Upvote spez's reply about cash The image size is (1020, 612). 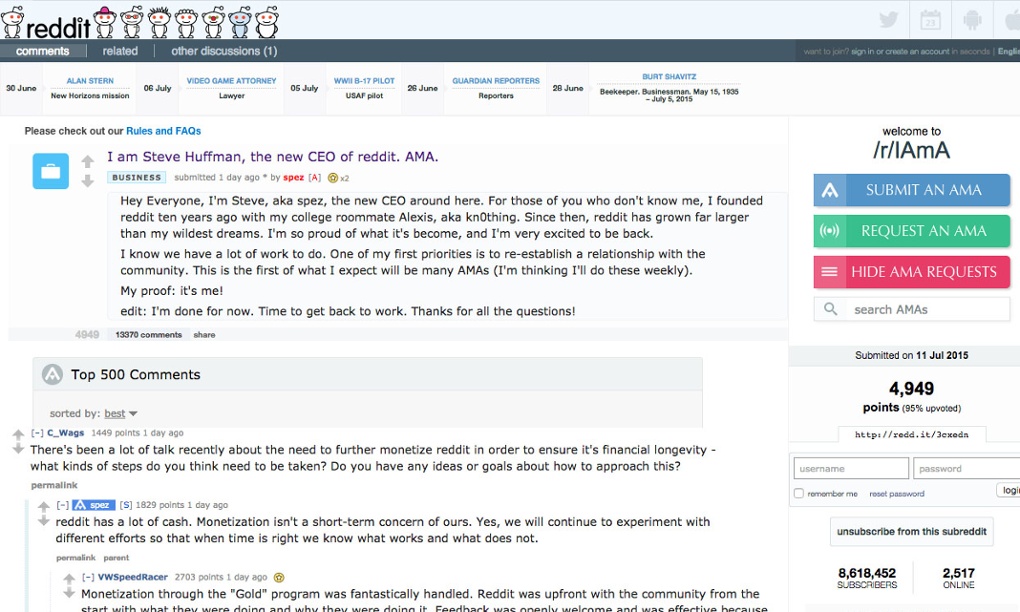[44, 507]
